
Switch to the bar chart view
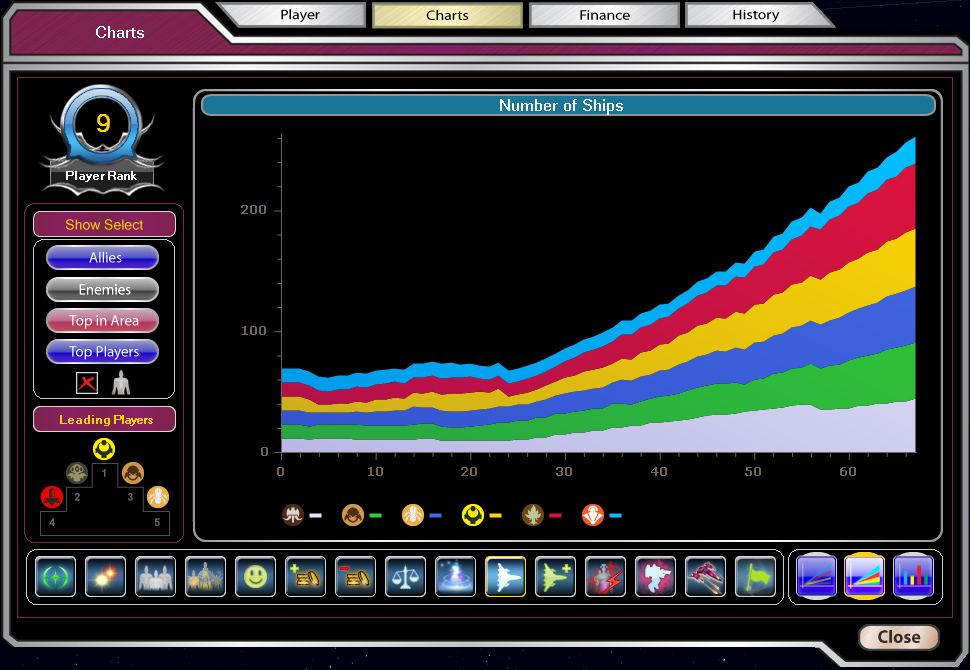[913, 576]
